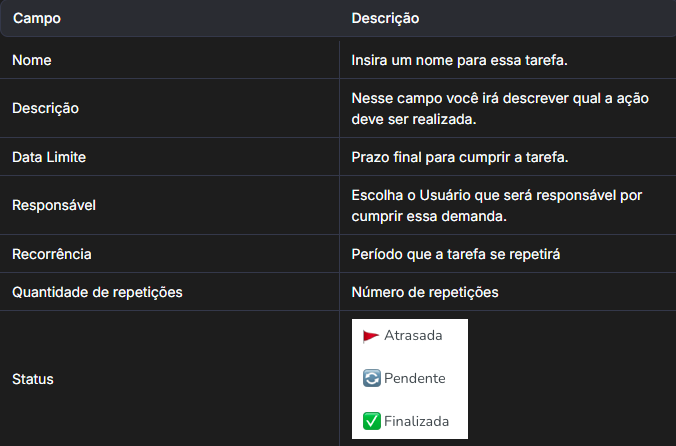Click the Atrasada status label
Screen dimensions: 676x446
413,336
